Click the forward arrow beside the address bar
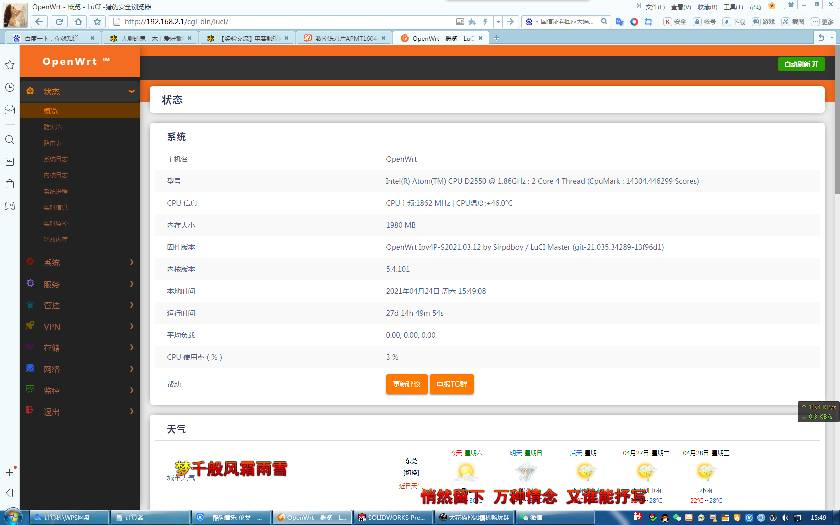Viewport: 840px width, 525px height. pos(511,22)
